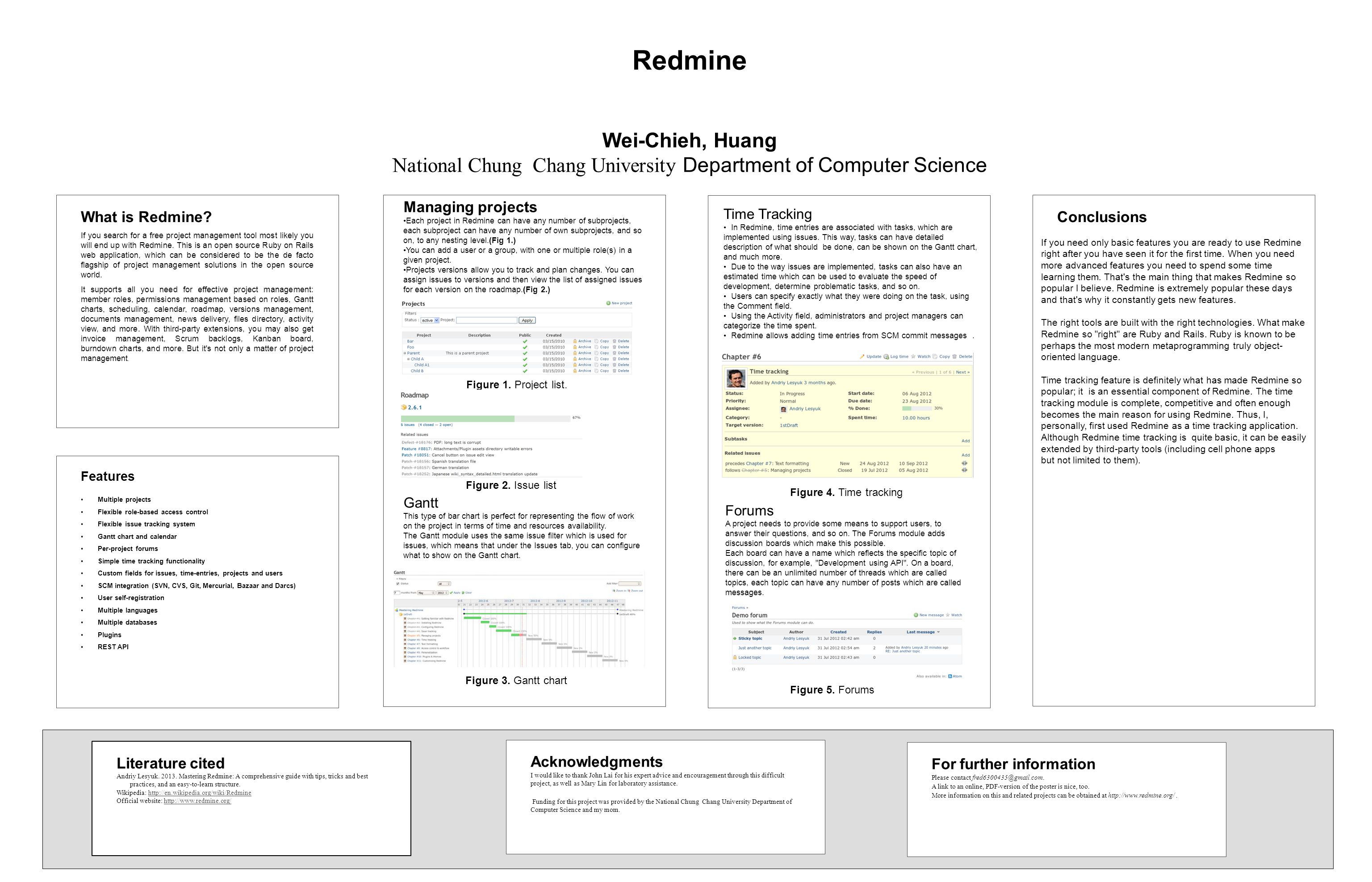Image resolution: width=1372 pixels, height=882 pixels.
Task: Click the unlink icon for Chapter #5 relation
Action: [x=964, y=470]
